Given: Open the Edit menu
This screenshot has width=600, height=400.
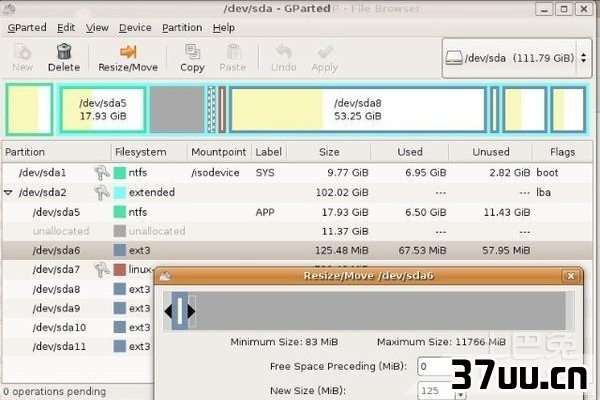Looking at the screenshot, I should tap(66, 28).
